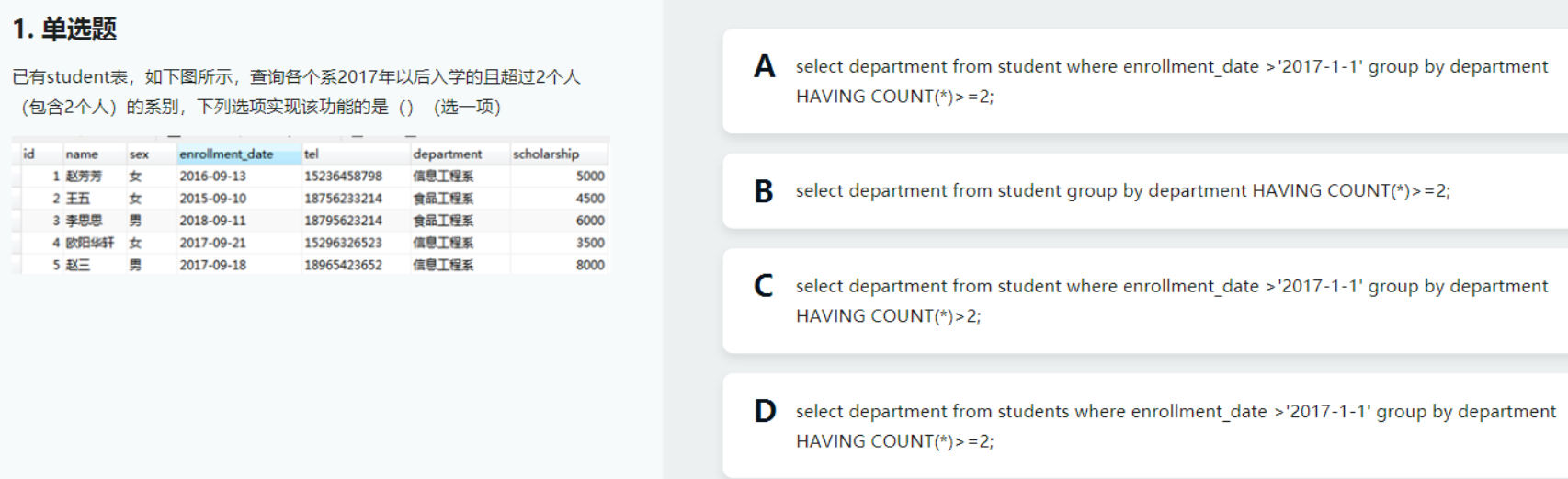
Task: Select answer option A
Action: click(1144, 81)
